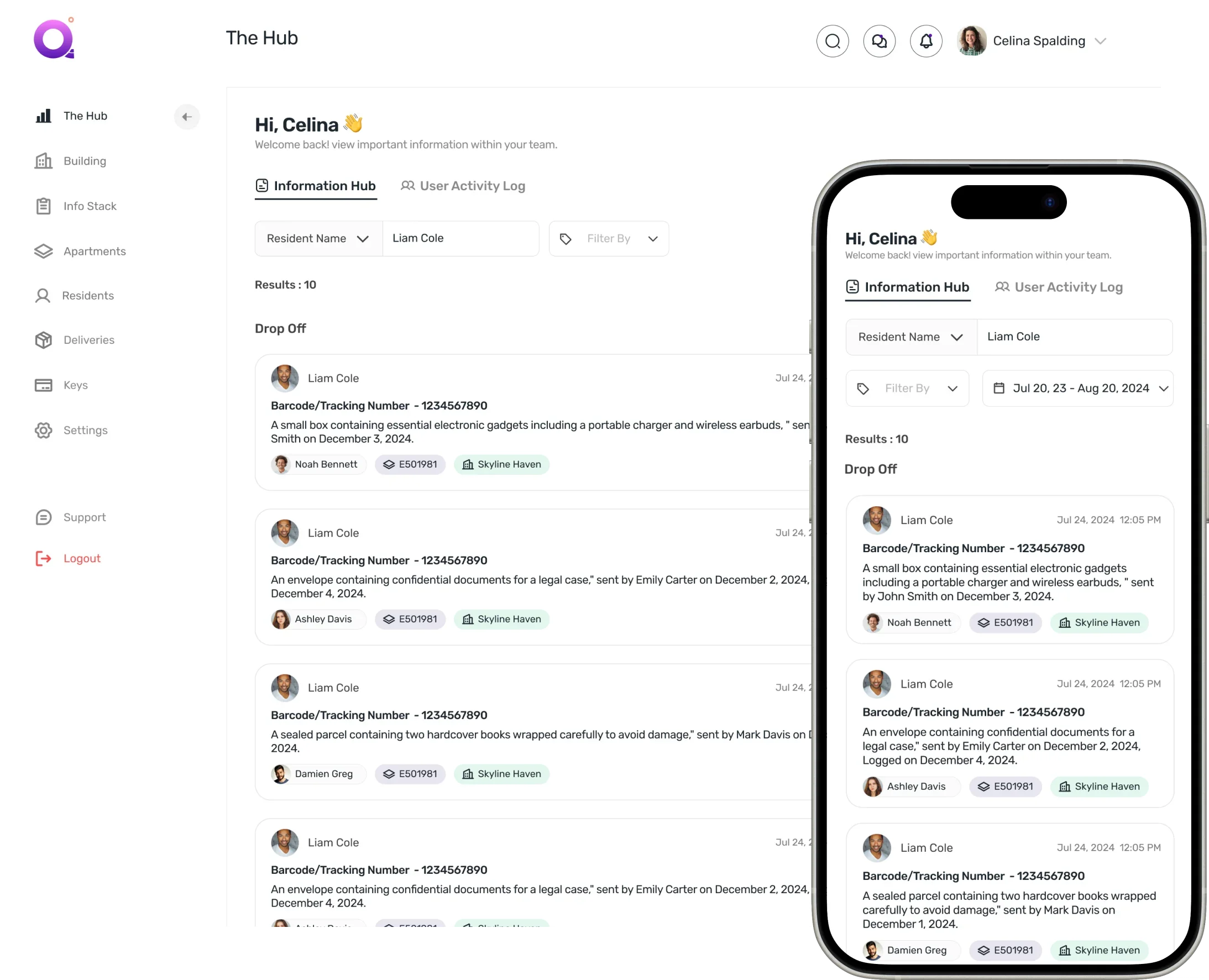Viewport: 1209px width, 980px height.
Task: Click the search icon in header
Action: point(833,41)
